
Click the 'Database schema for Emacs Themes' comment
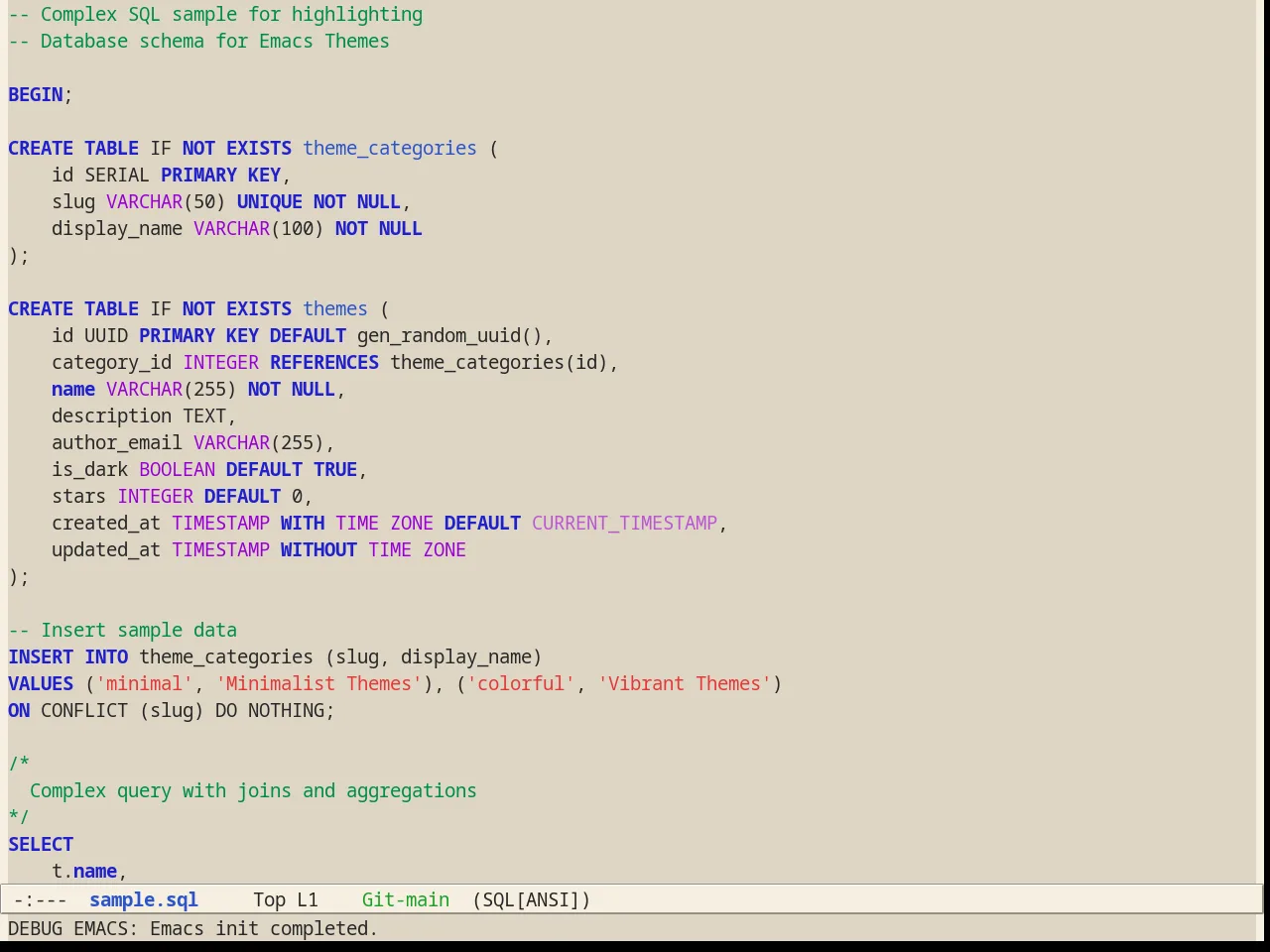(x=198, y=41)
